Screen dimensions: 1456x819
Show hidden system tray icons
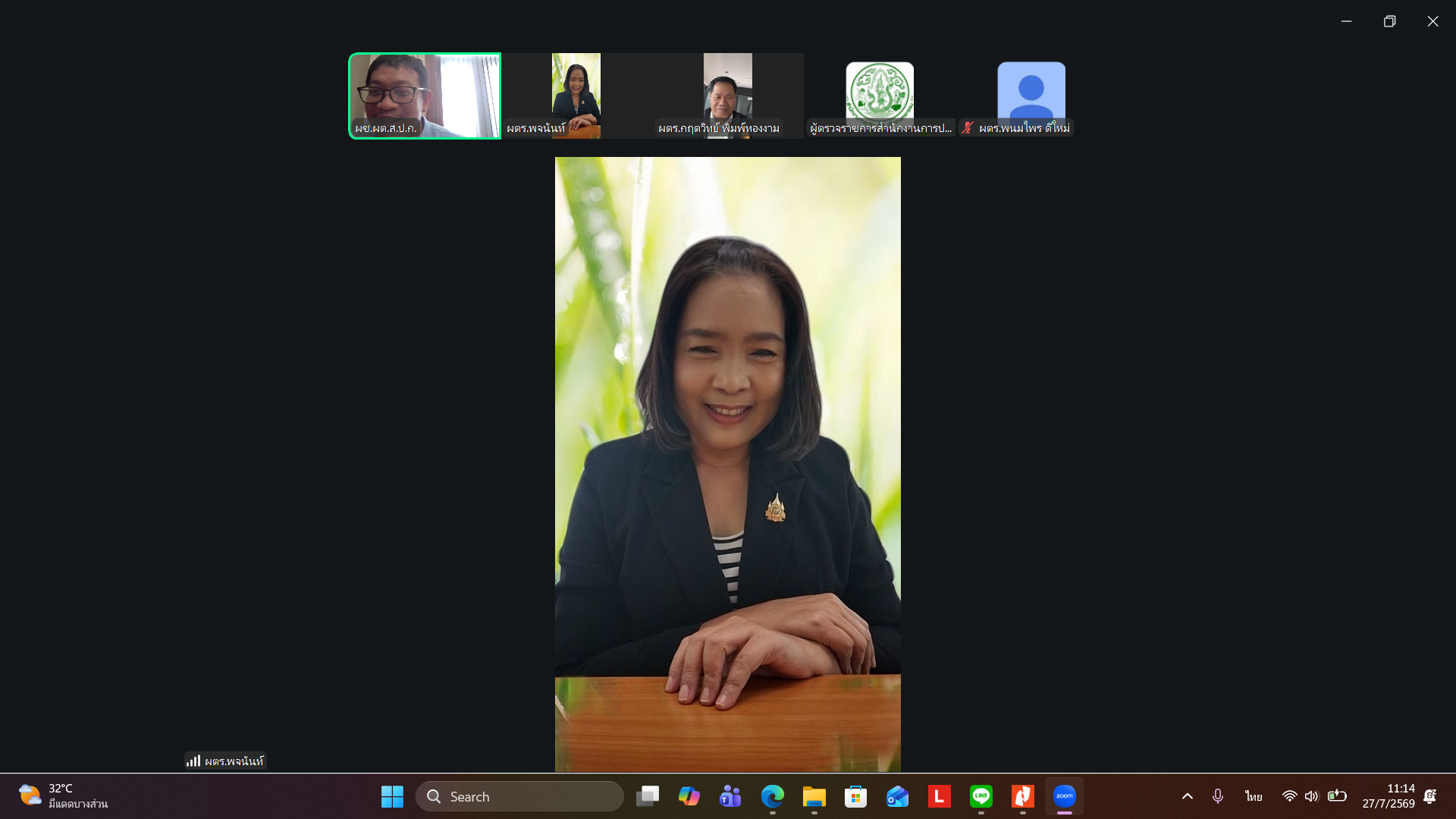[x=1188, y=796]
